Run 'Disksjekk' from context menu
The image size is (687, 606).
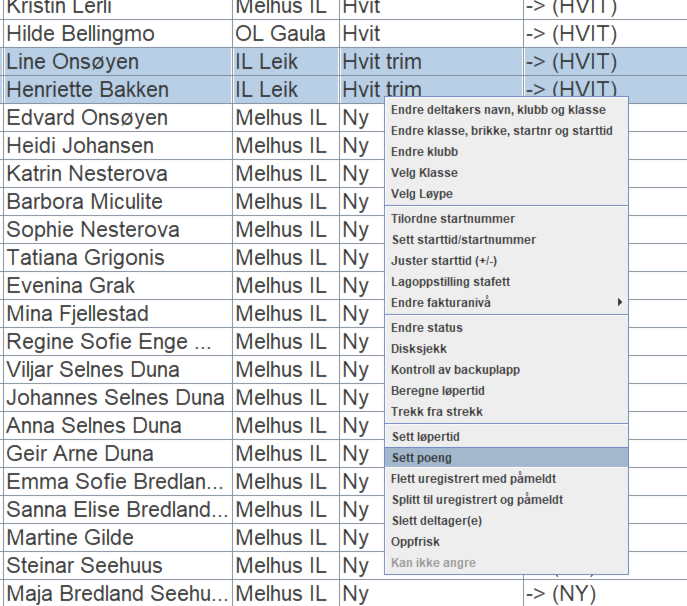tap(420, 349)
